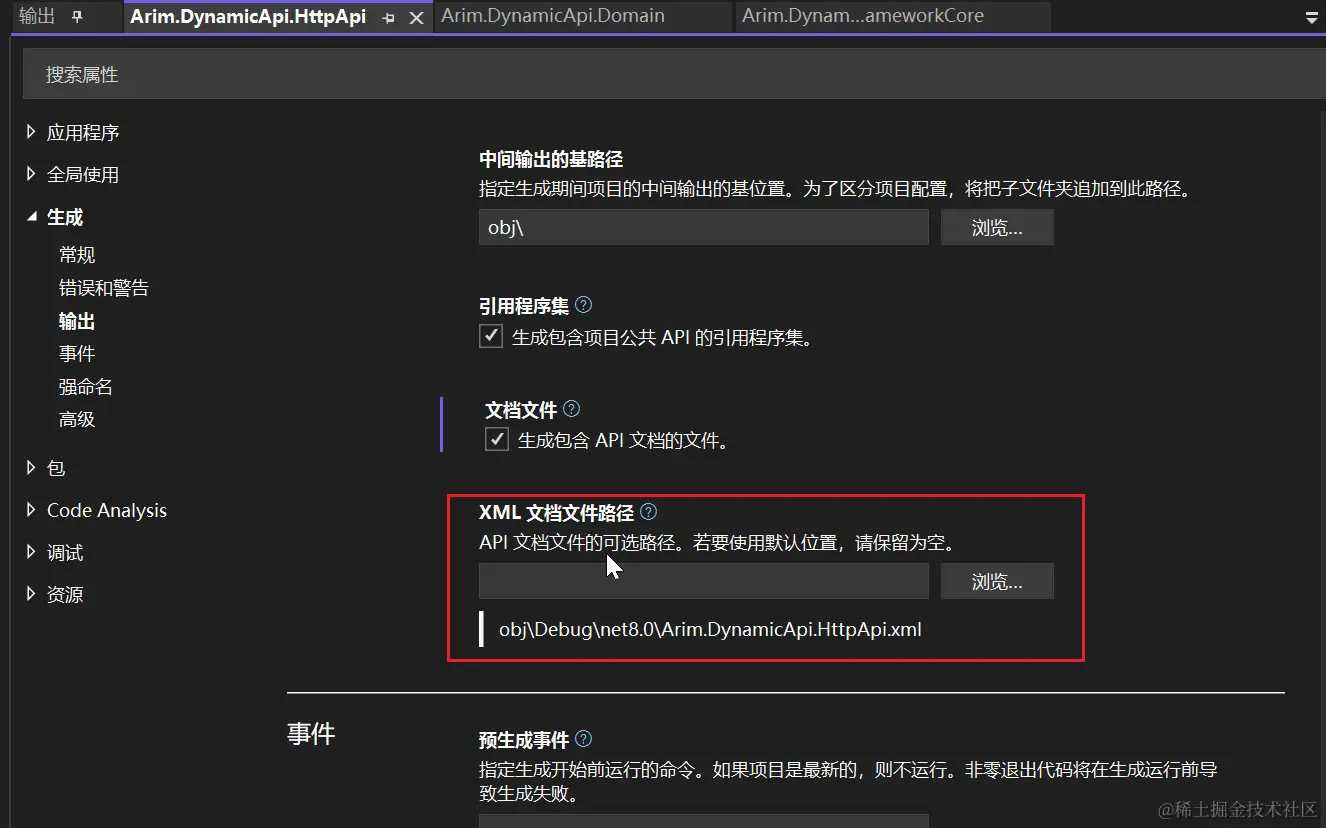Click the 预生成事件 heading
Screen dimensions: 1326x828
[x=524, y=739]
